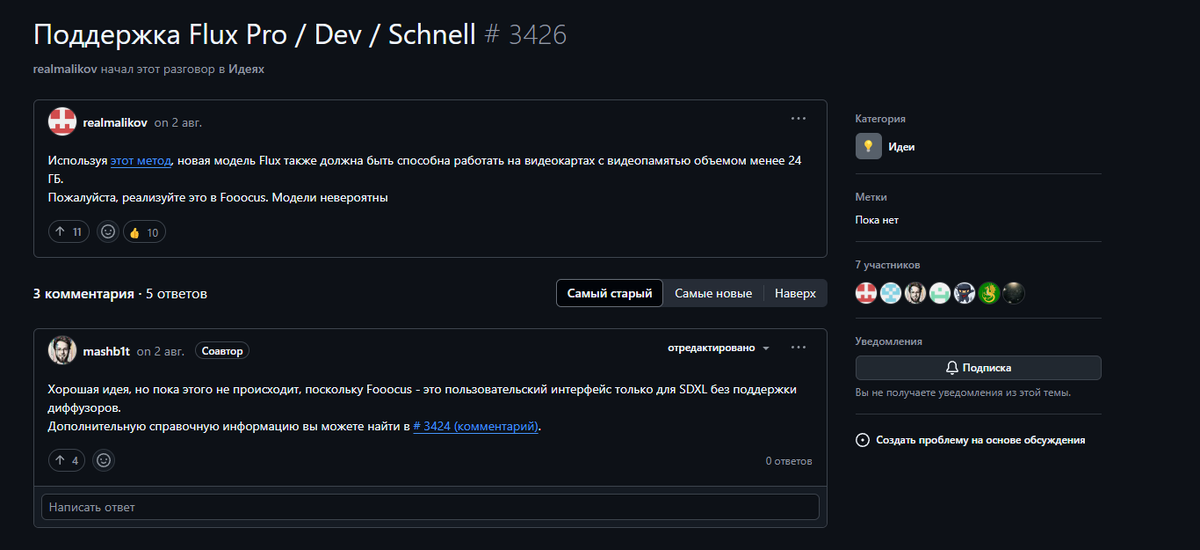Follow the 'этот метод' link
This screenshot has width=1200, height=550.
pos(141,160)
